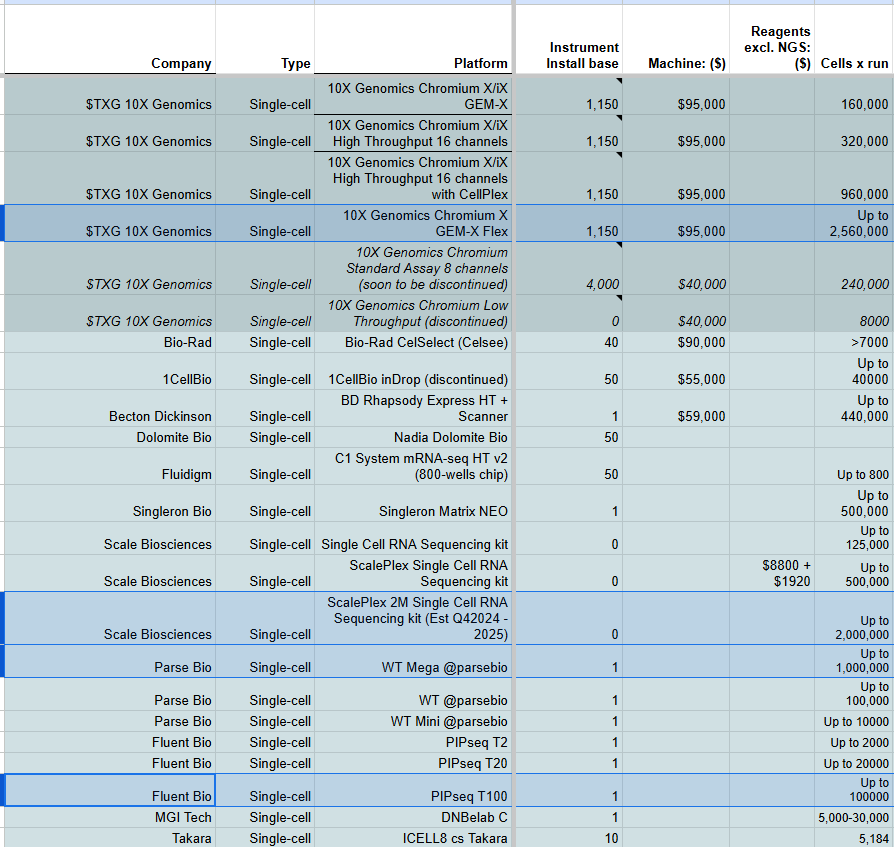The width and height of the screenshot is (894, 847).
Task: Select the Fluidigm company cell
Action: (110, 467)
